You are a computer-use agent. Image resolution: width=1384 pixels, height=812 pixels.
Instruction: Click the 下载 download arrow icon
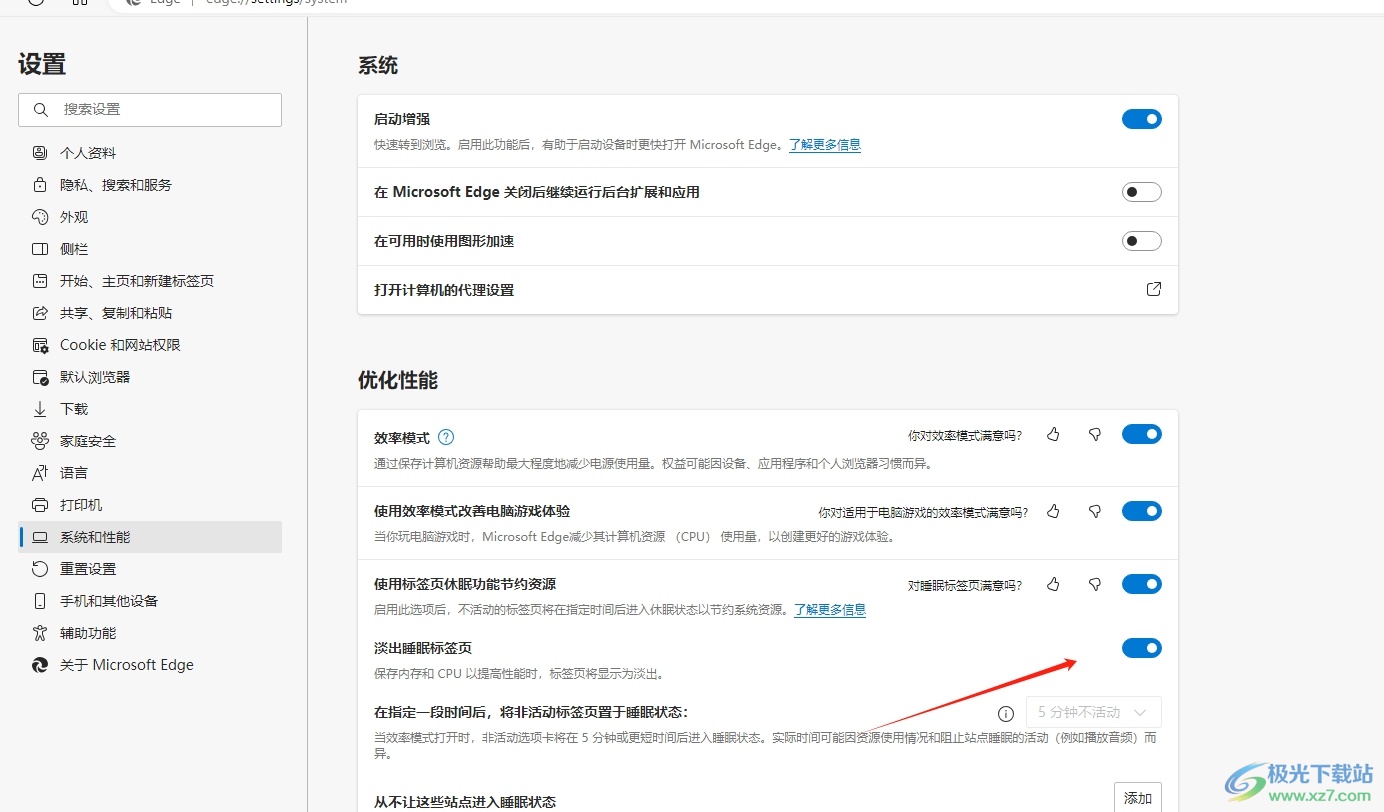pos(40,409)
